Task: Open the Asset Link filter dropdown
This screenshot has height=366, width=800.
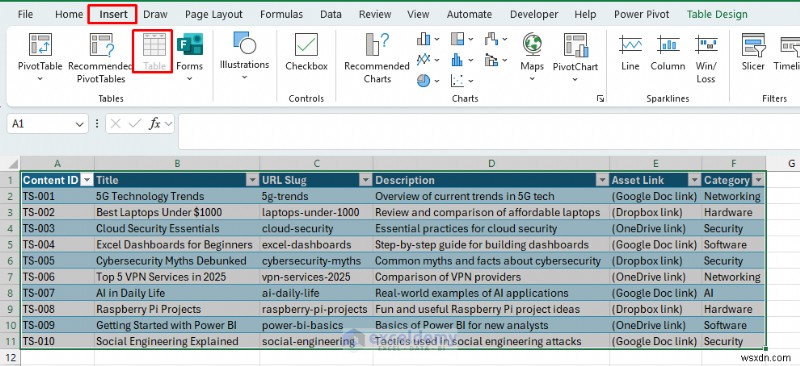Action: [694, 180]
